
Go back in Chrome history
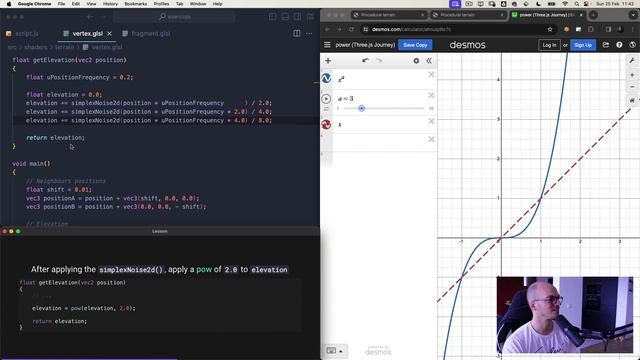(x=327, y=29)
